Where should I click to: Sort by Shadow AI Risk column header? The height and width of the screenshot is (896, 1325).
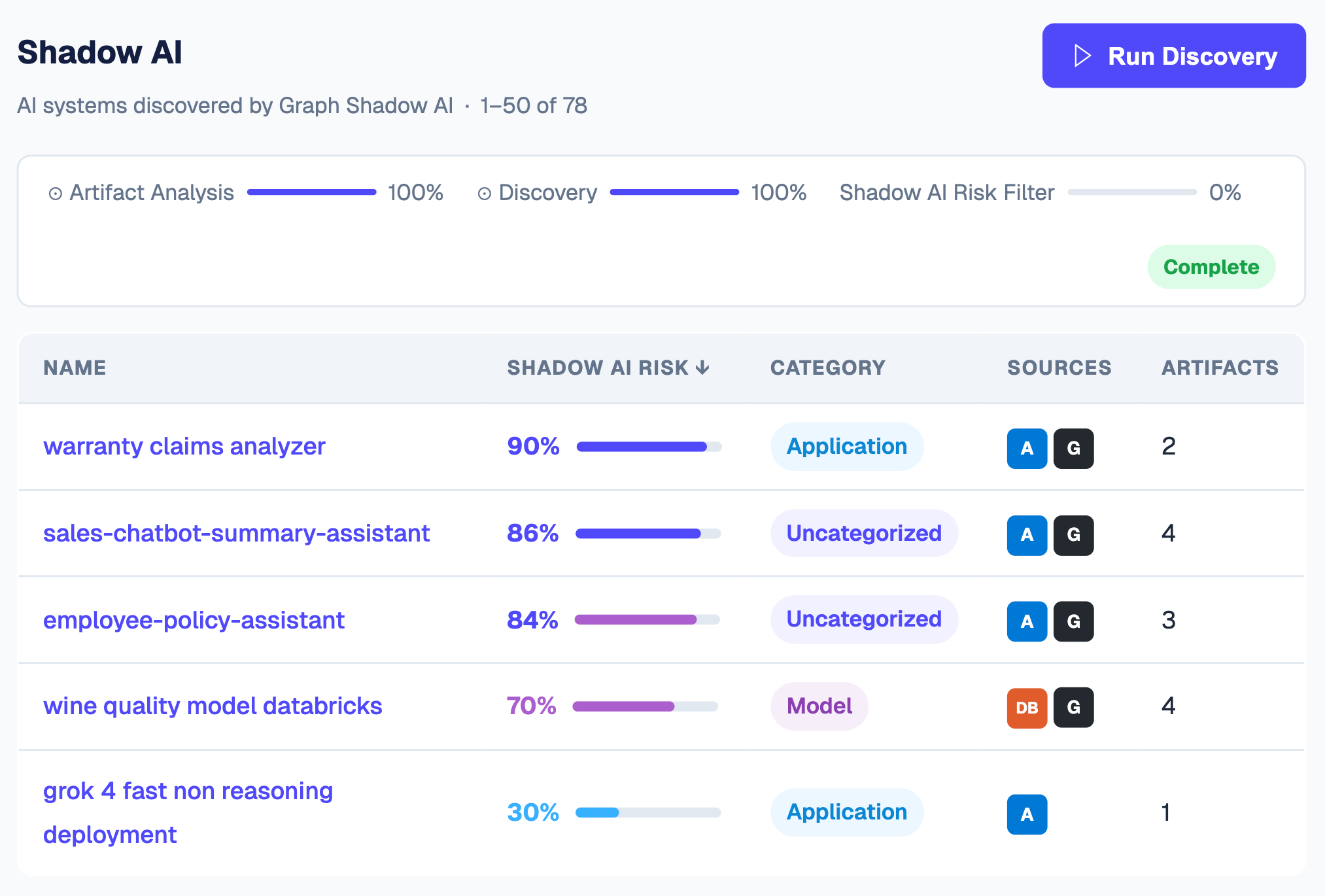[x=608, y=368]
